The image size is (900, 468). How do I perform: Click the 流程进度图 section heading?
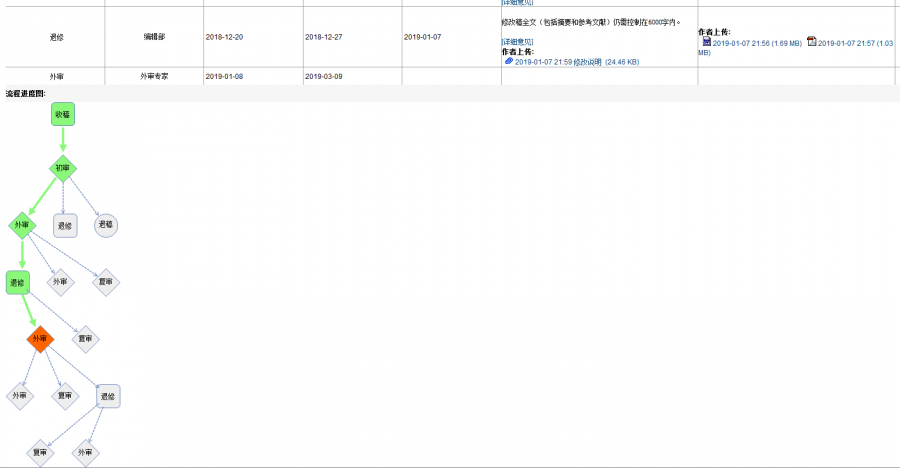tap(26, 94)
